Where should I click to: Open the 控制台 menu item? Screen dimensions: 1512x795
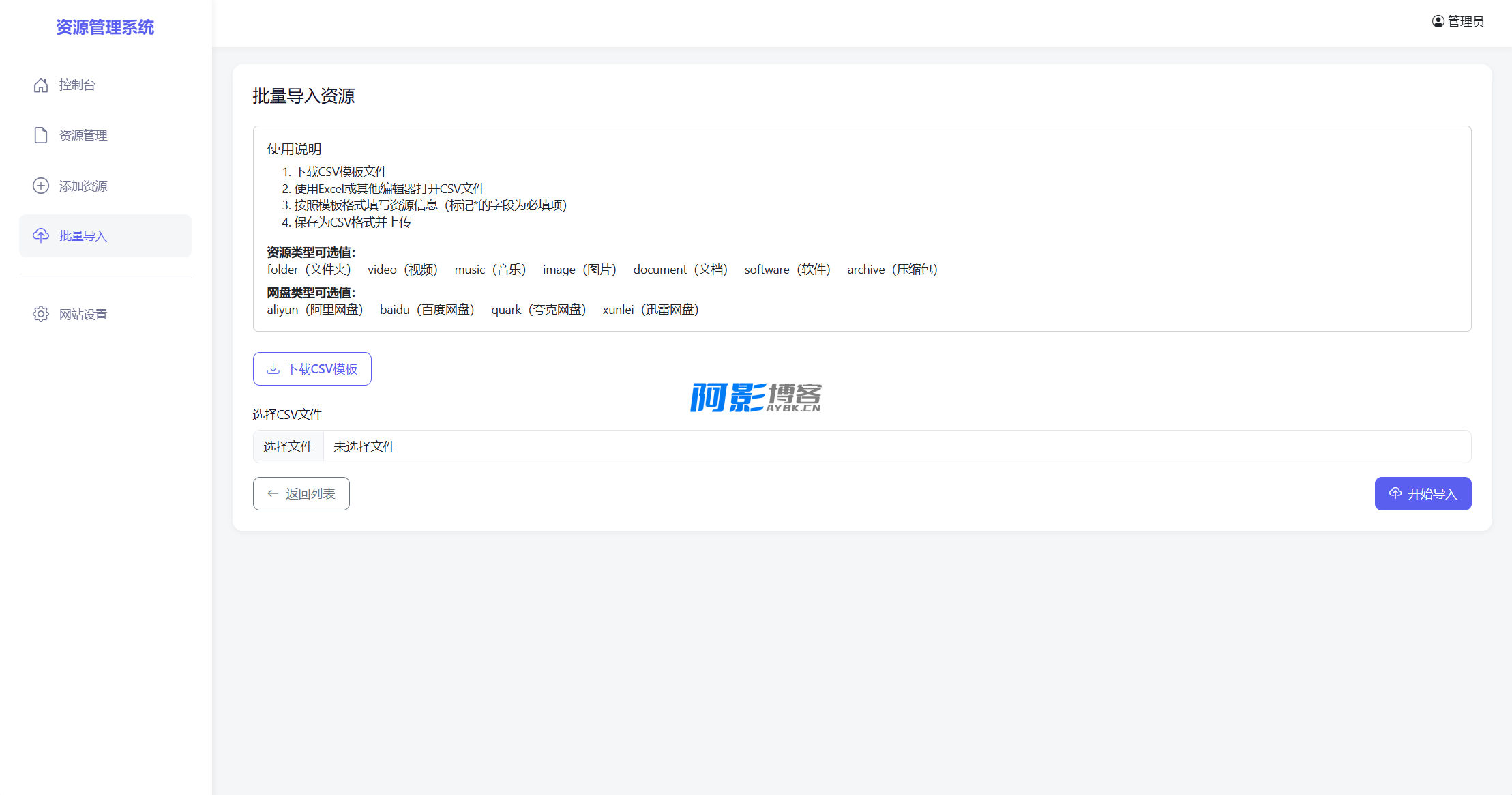coord(77,85)
